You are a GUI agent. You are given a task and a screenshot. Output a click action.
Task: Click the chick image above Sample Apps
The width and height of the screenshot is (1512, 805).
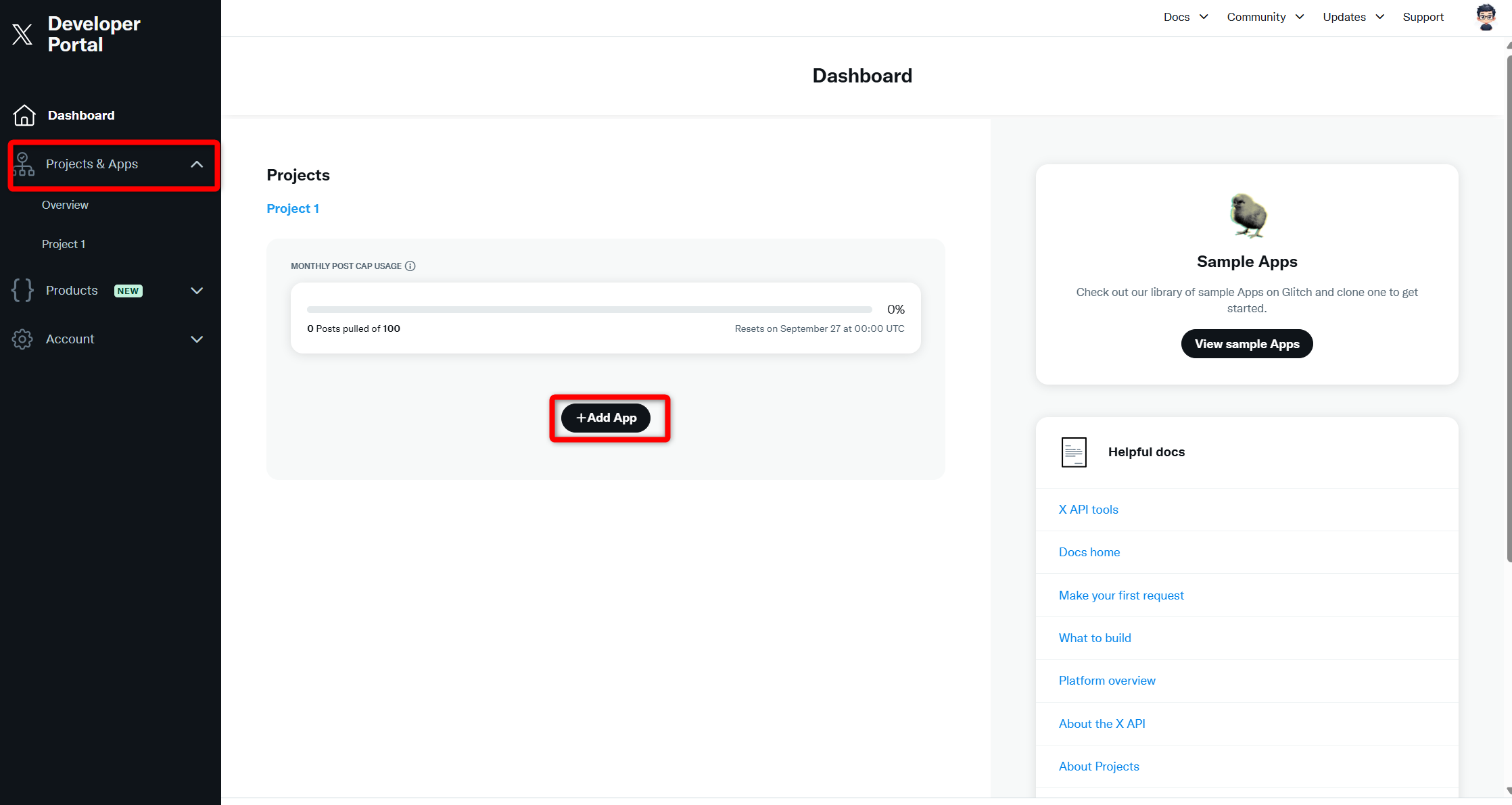point(1248,216)
